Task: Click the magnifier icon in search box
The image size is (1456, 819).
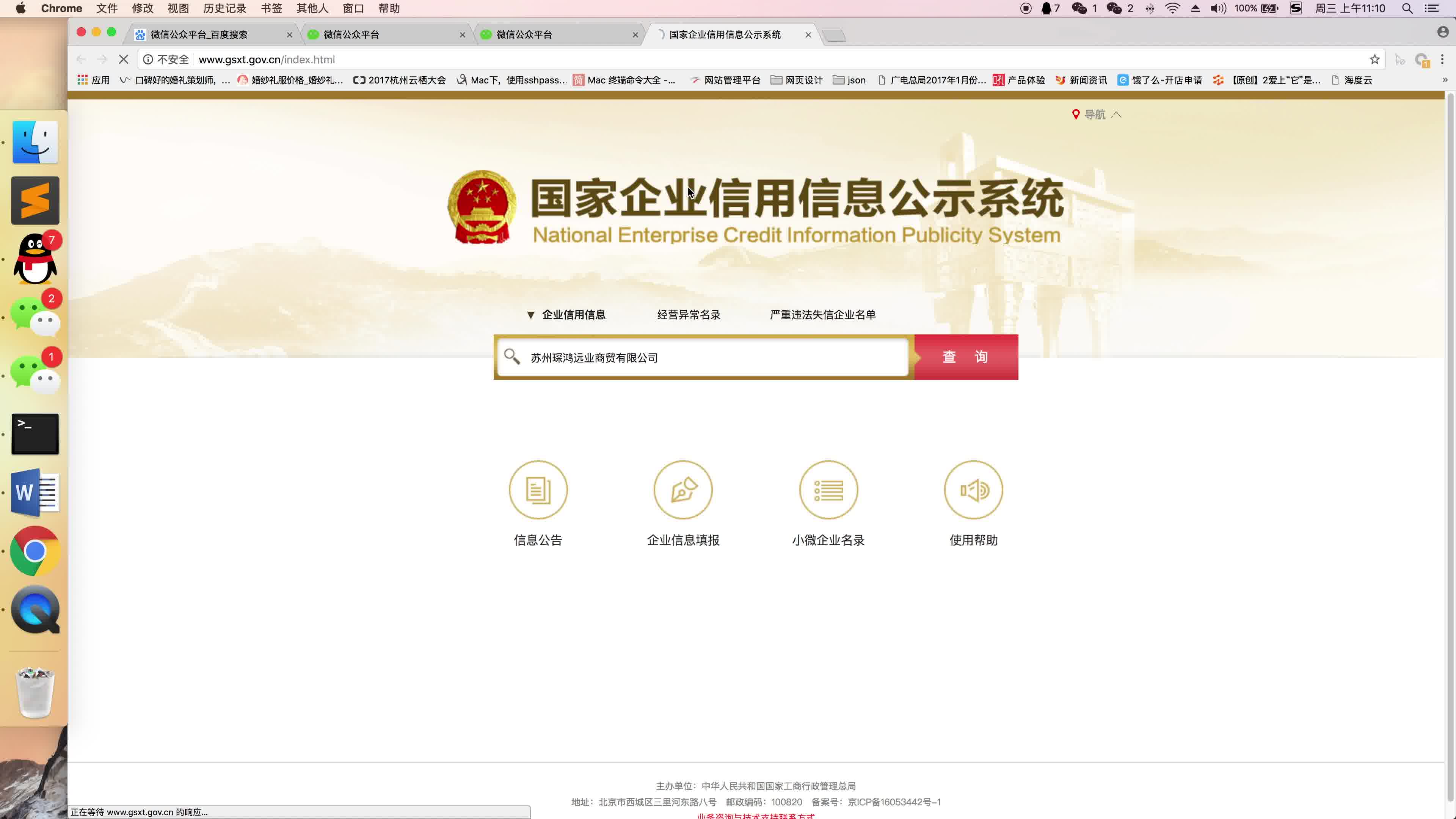Action: 511,356
